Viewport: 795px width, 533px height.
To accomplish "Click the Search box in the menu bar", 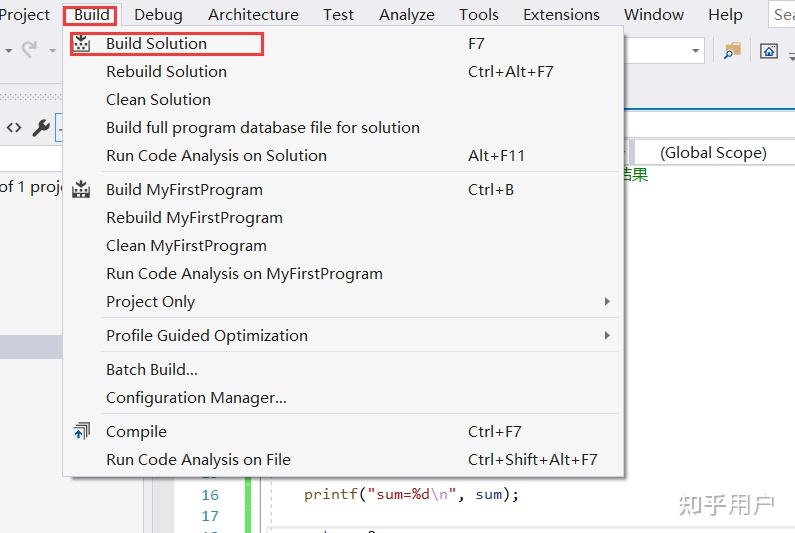I will tap(783, 15).
